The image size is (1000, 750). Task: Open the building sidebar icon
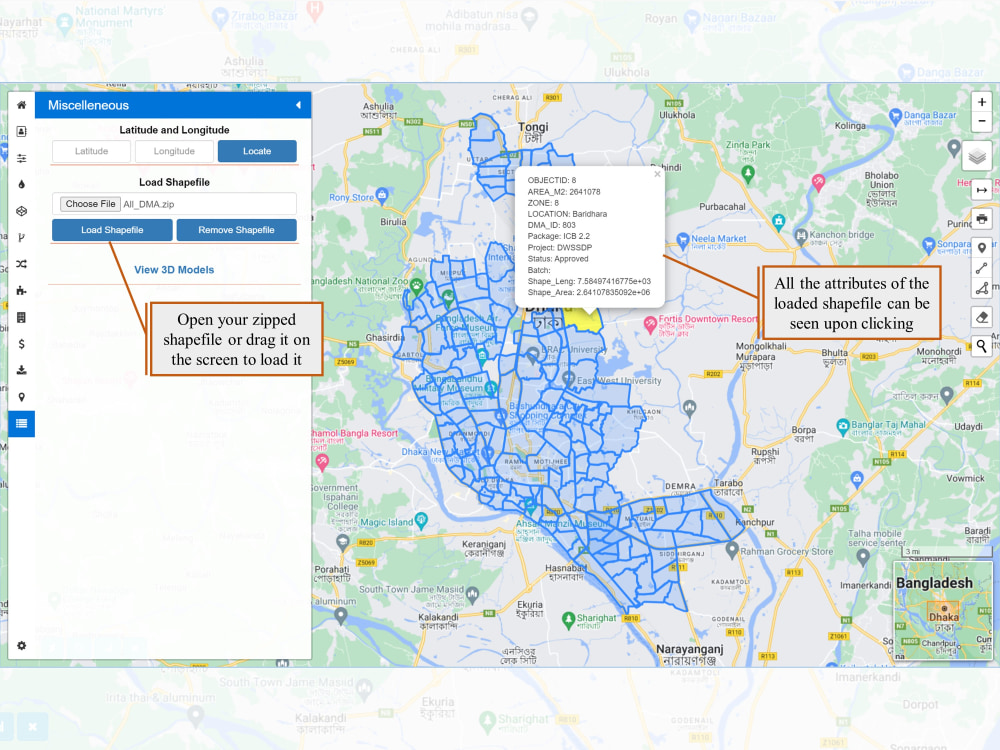point(21,317)
